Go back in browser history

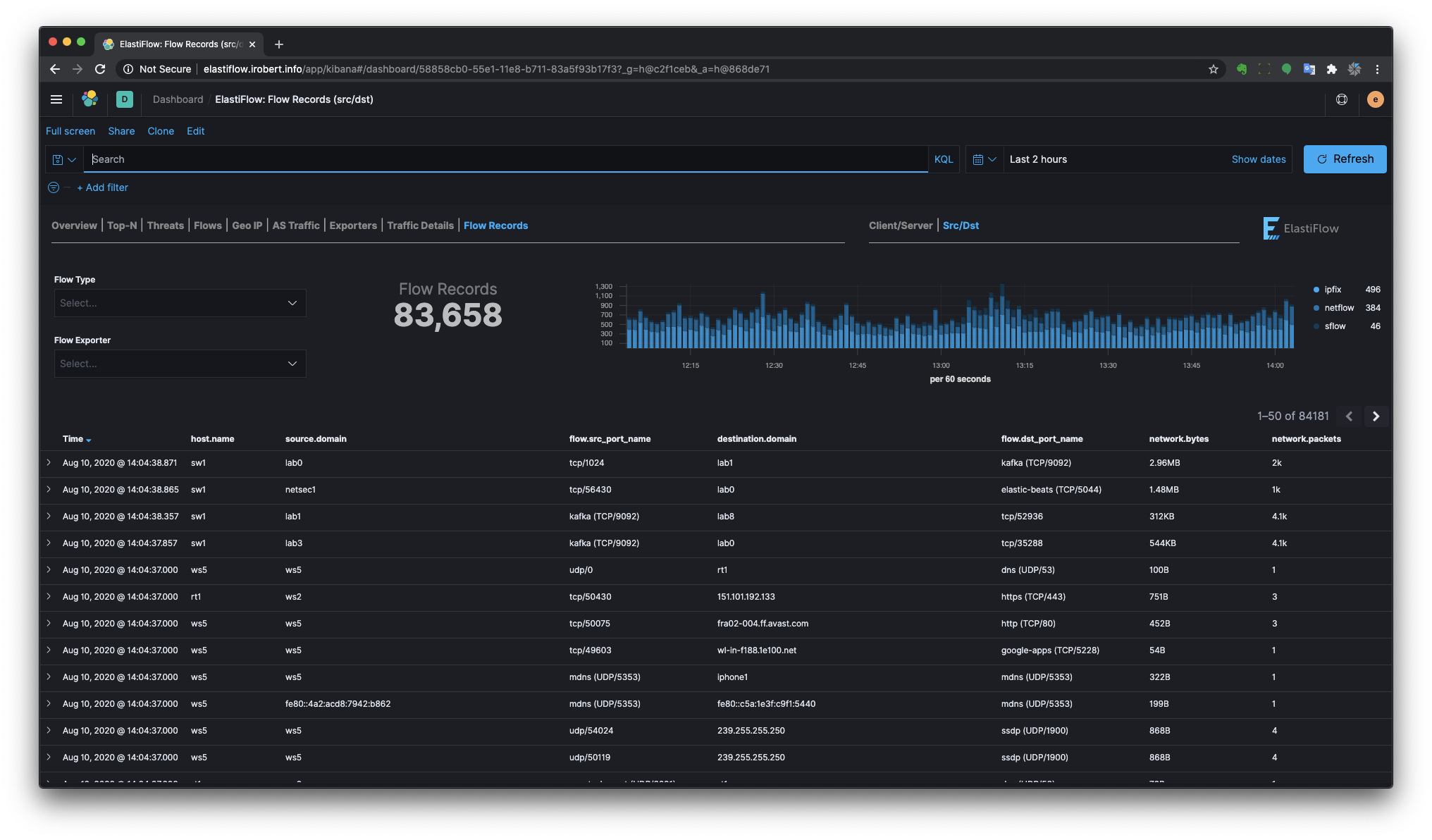(55, 69)
